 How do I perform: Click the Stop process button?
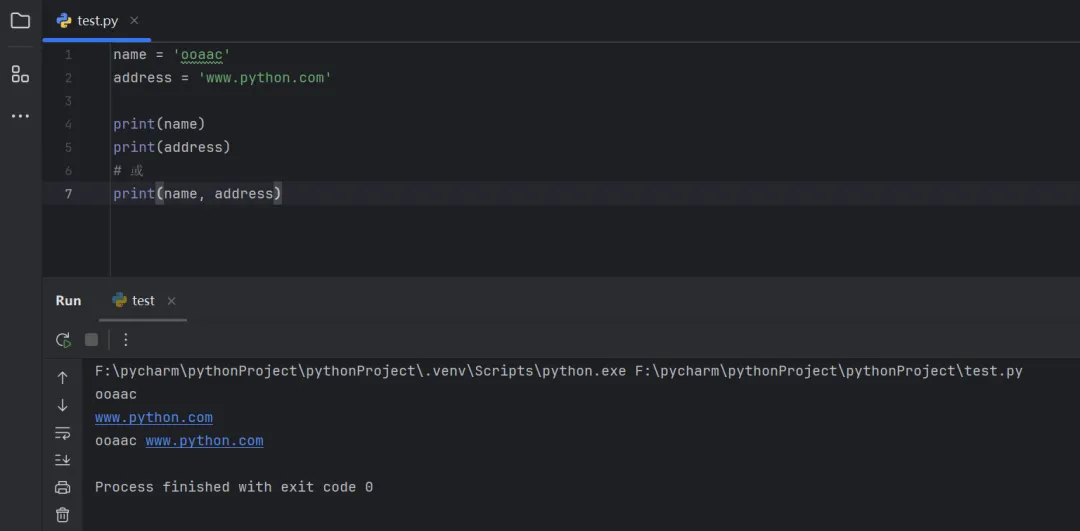92,340
